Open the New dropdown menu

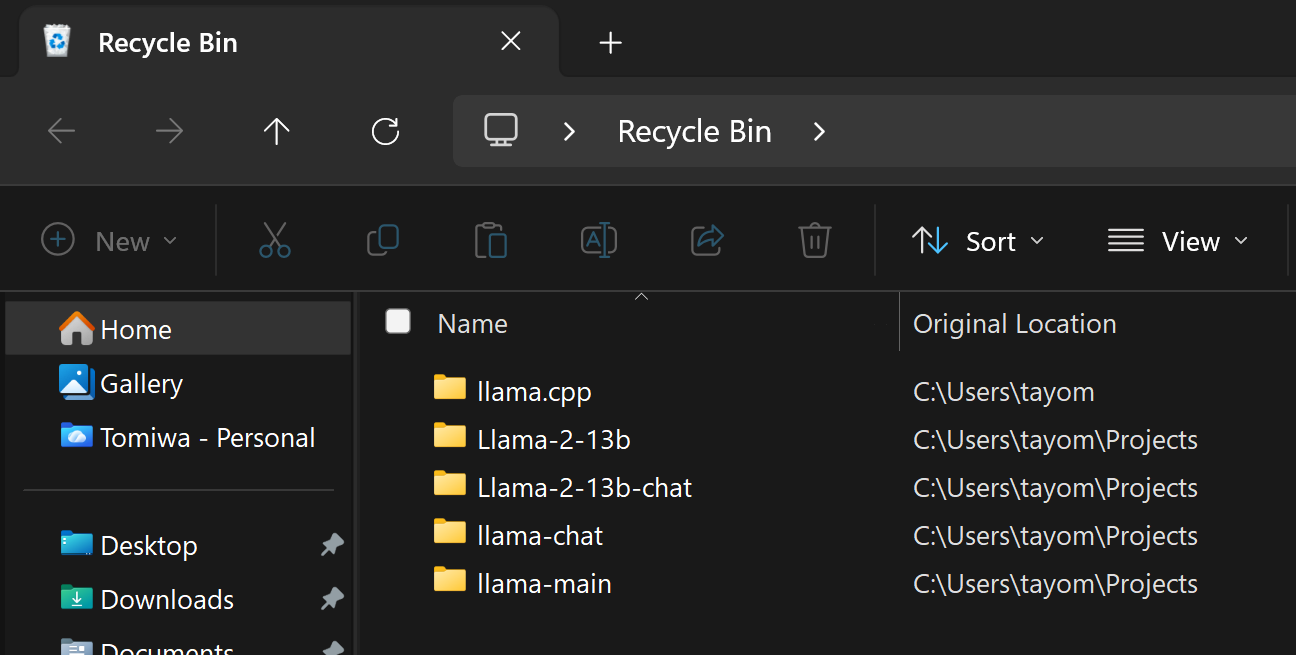click(110, 241)
